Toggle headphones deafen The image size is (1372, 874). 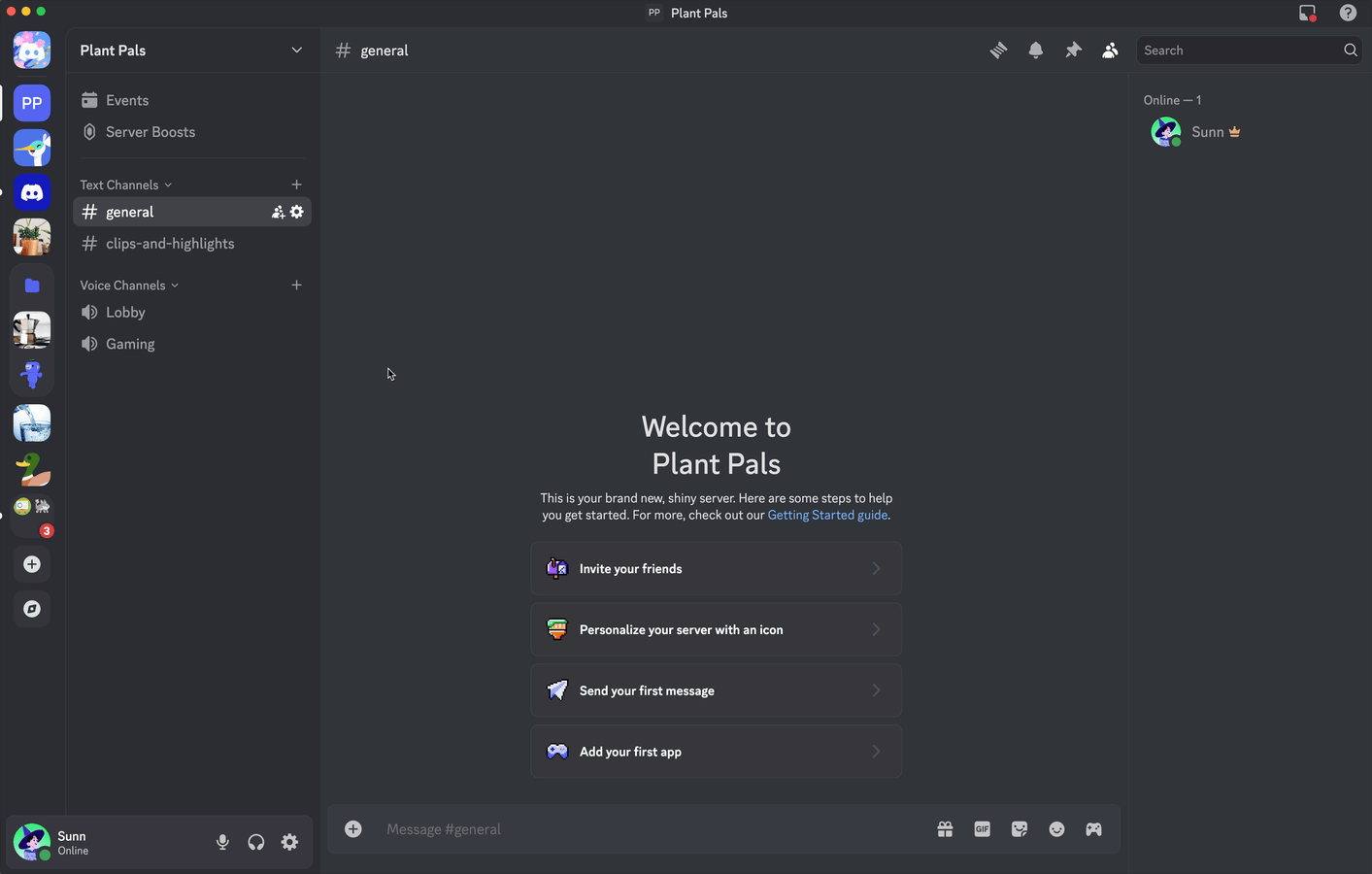256,842
